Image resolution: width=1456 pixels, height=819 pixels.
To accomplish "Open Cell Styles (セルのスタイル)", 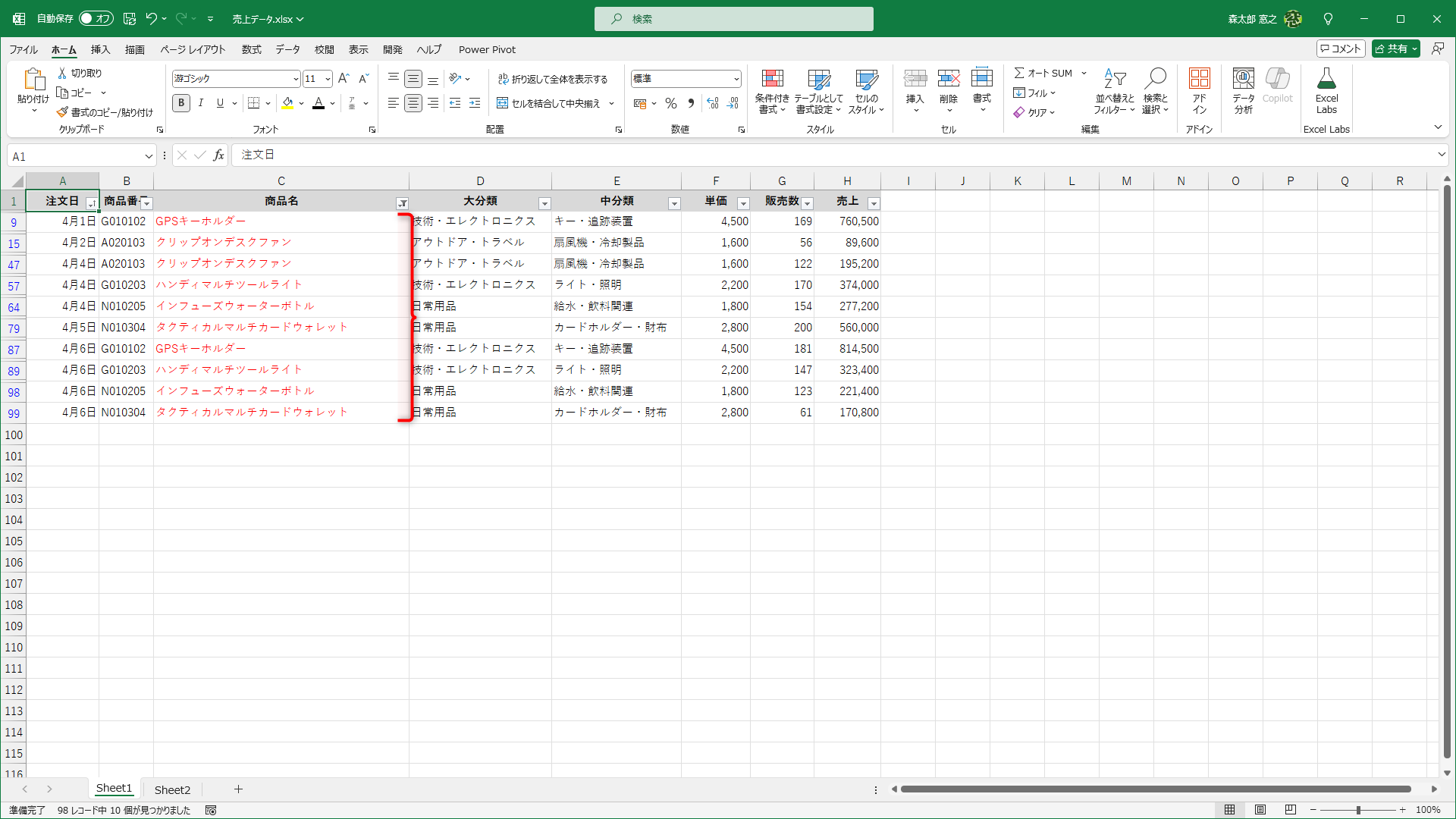I will [x=866, y=89].
